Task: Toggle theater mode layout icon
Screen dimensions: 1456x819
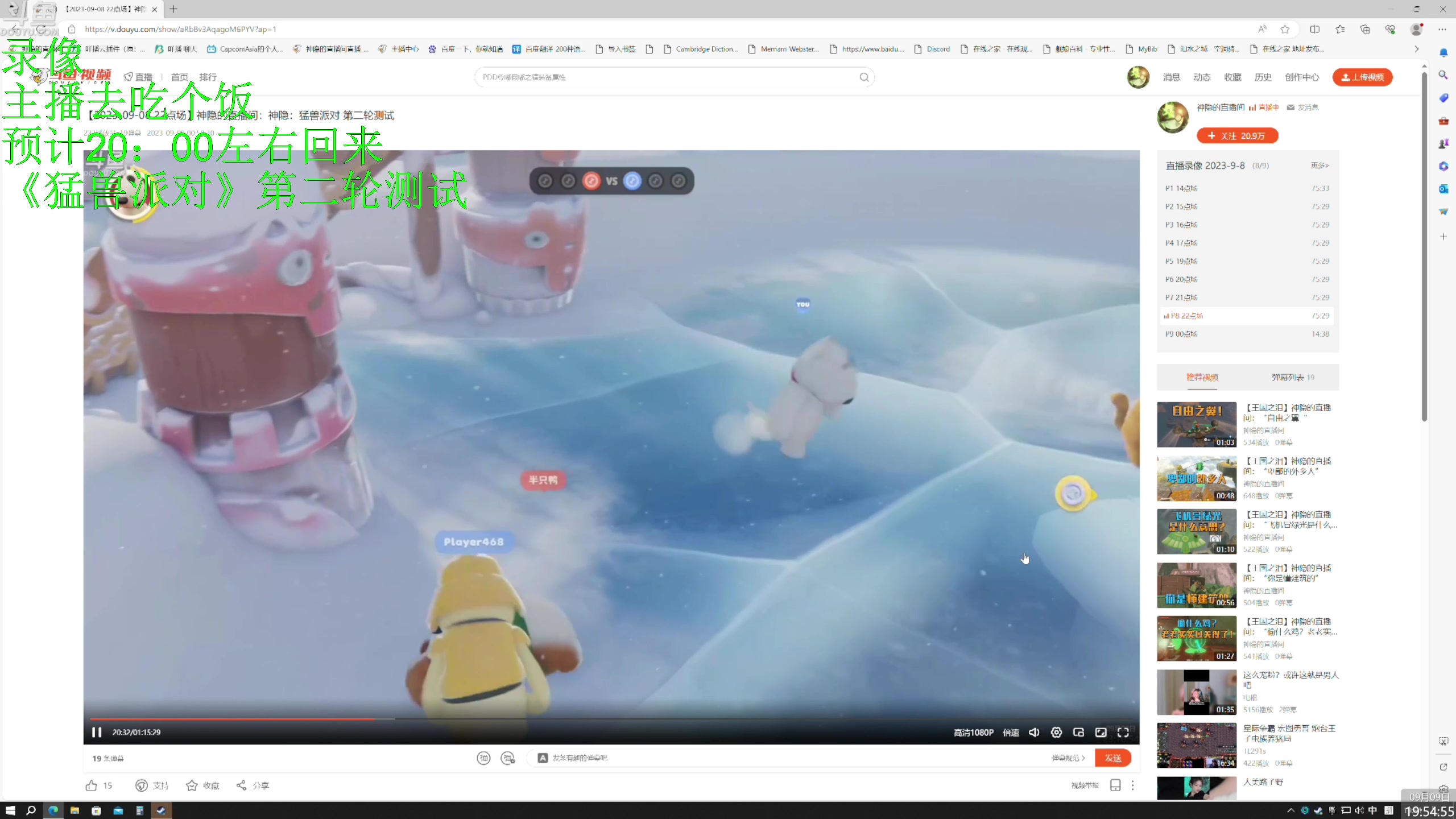Action: 1115,785
